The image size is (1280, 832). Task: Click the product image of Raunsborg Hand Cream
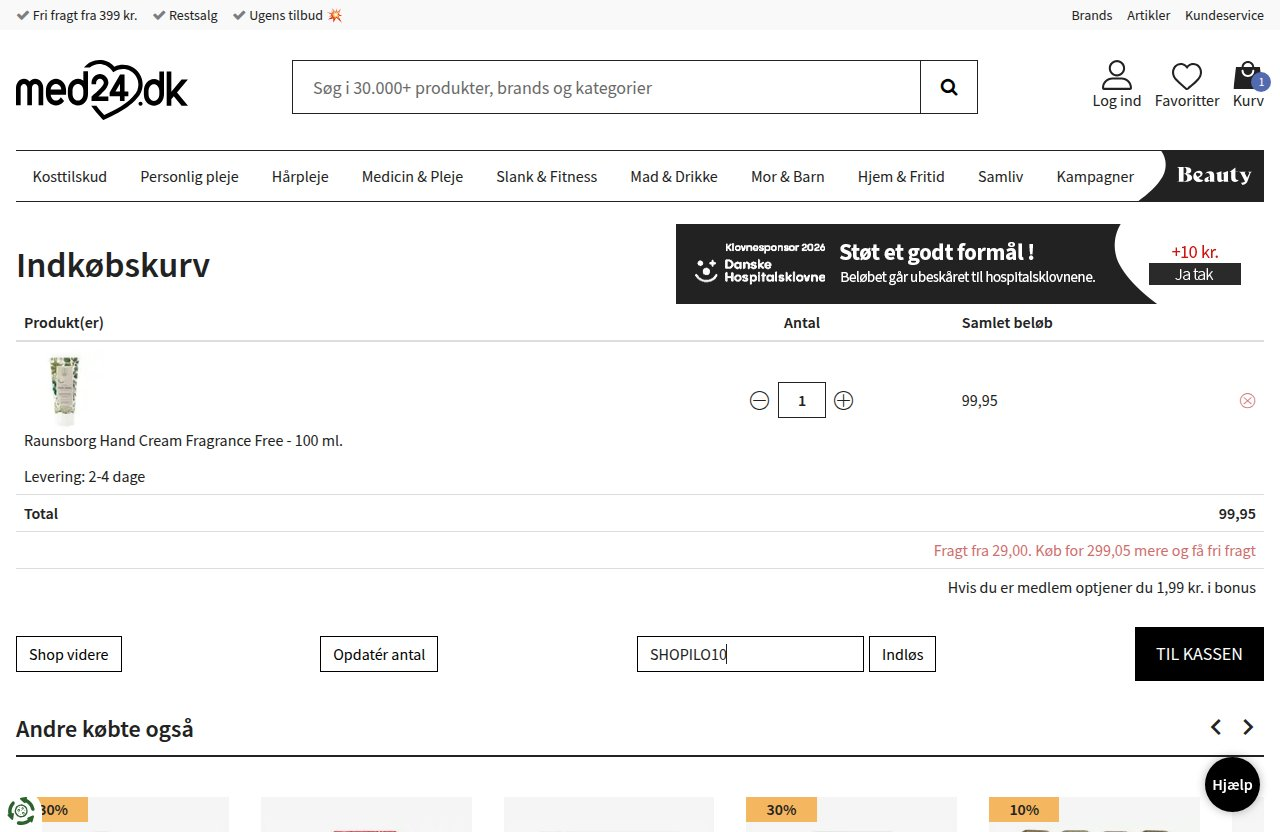[64, 390]
